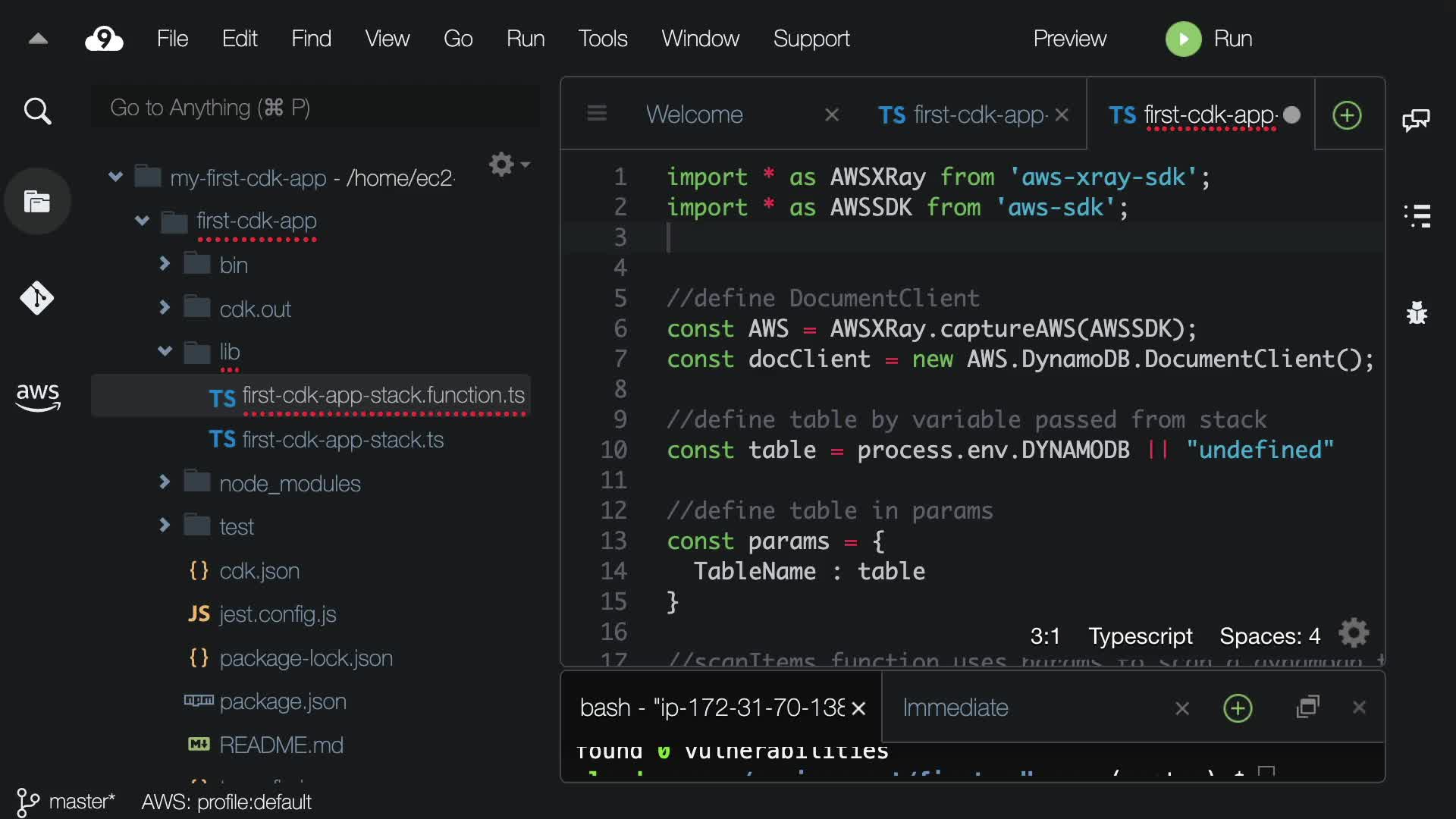Open the search icon in left sidebar
The height and width of the screenshot is (819, 1456).
(37, 111)
